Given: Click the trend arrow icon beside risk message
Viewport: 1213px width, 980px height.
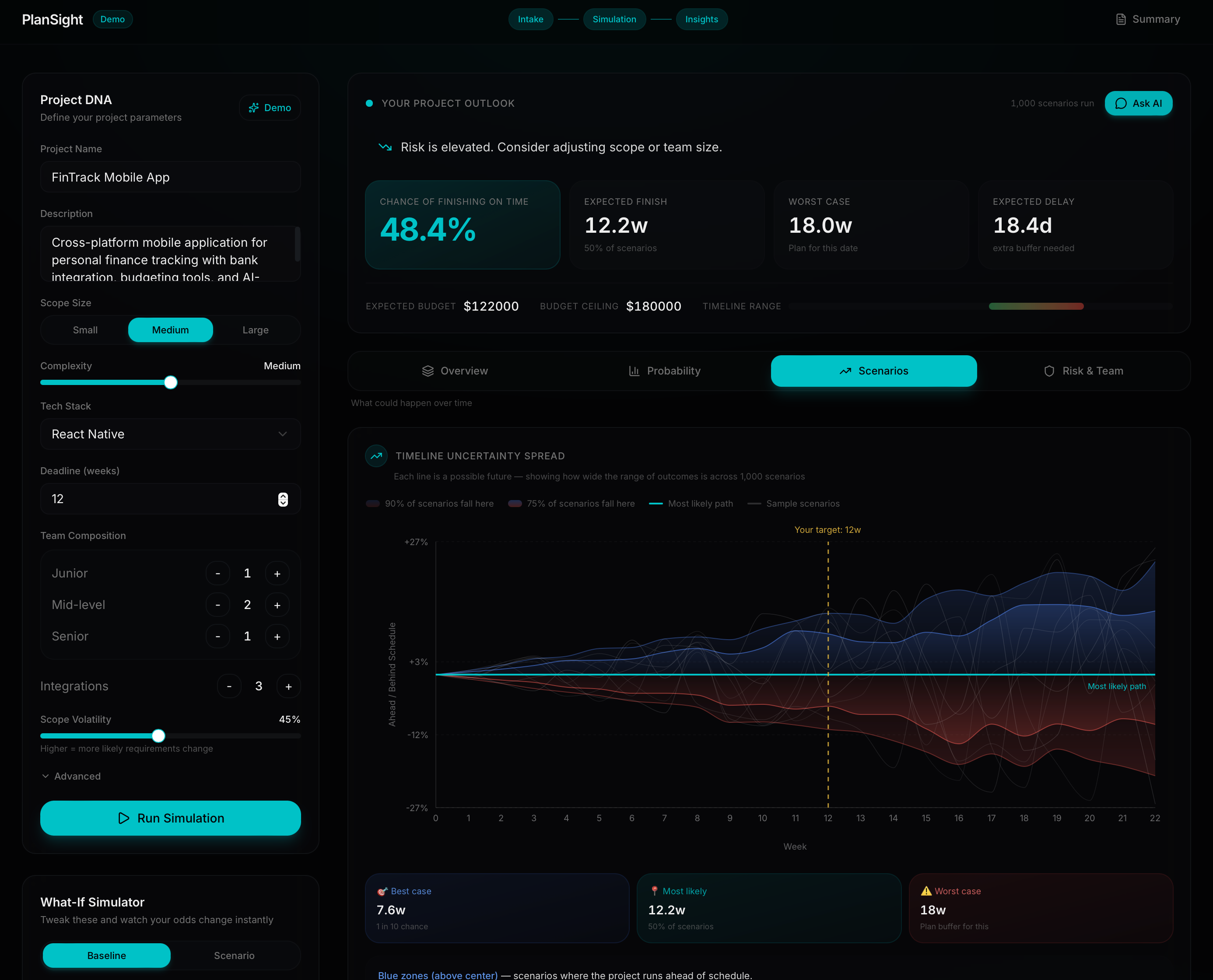Looking at the screenshot, I should [x=385, y=147].
